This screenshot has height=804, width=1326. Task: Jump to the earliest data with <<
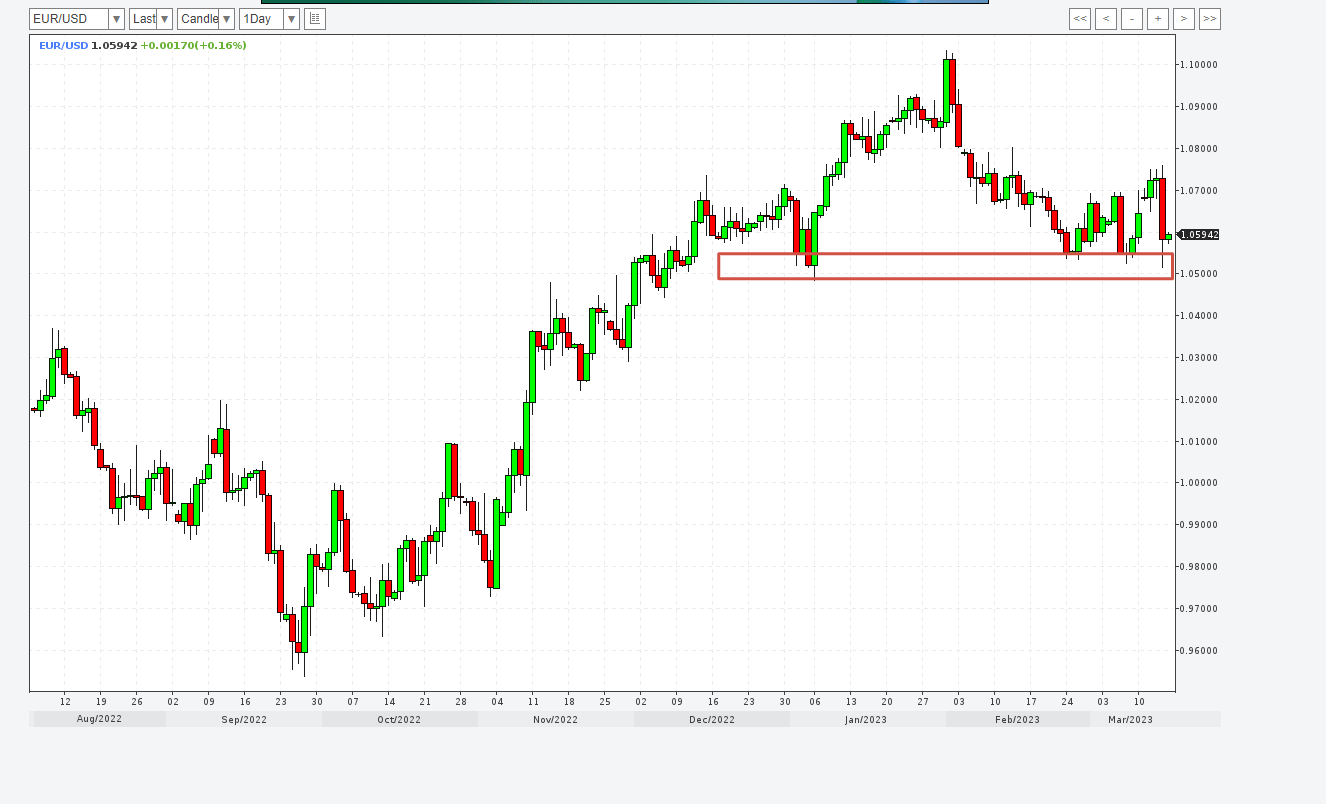point(1080,19)
